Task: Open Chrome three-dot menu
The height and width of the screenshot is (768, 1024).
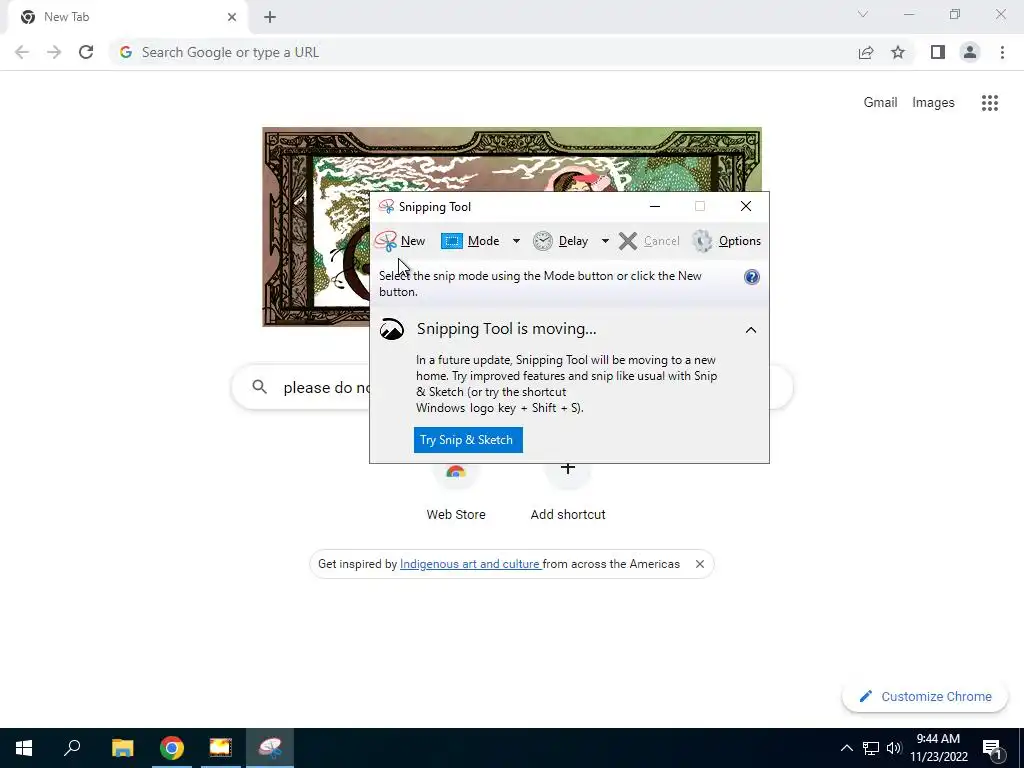Action: (x=1002, y=52)
